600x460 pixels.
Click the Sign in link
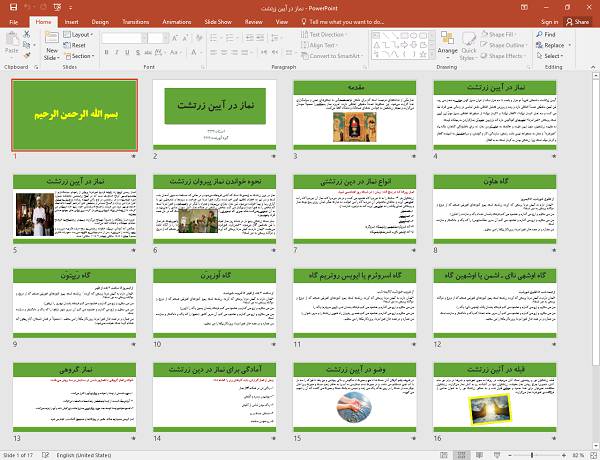tap(549, 22)
